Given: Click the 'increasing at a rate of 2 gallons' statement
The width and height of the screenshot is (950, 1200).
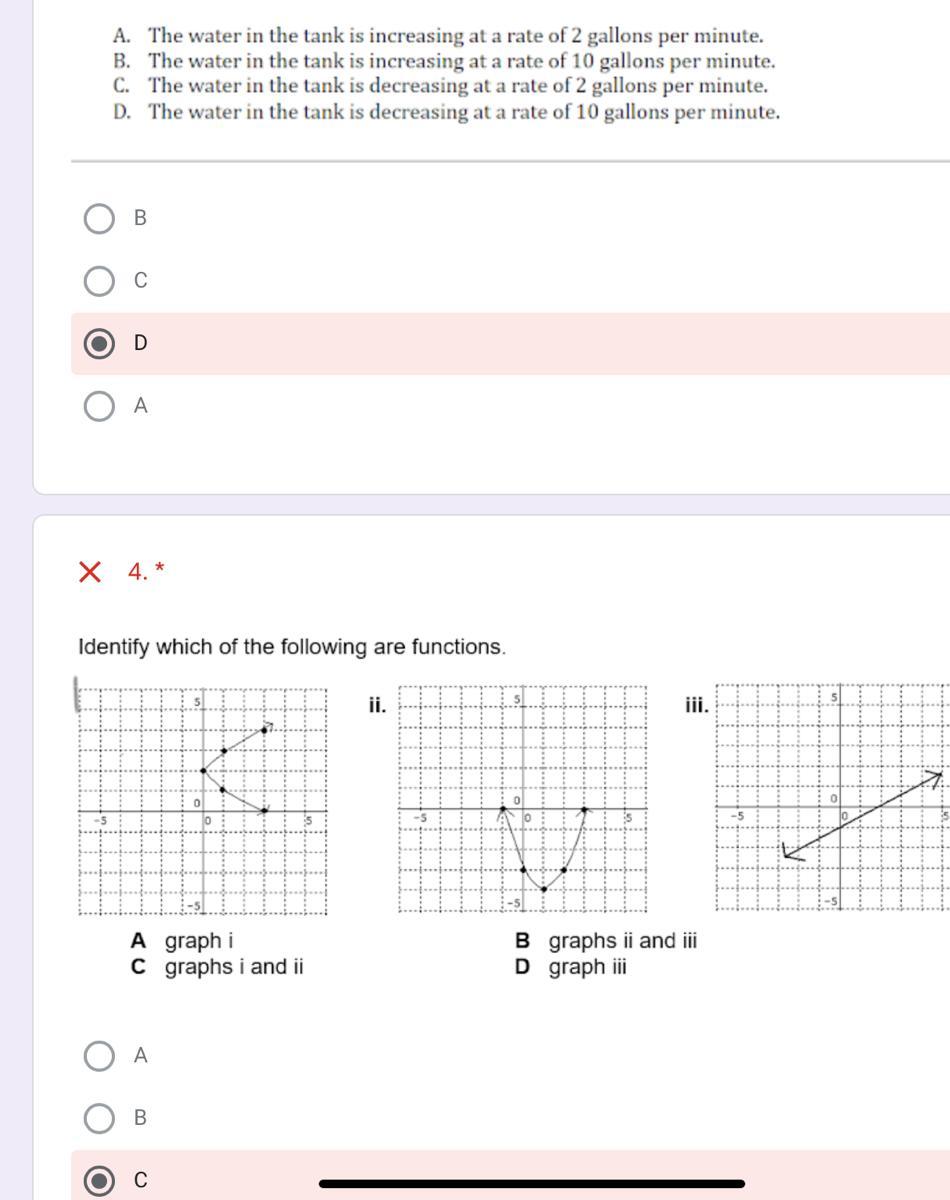Looking at the screenshot, I should point(455,36).
